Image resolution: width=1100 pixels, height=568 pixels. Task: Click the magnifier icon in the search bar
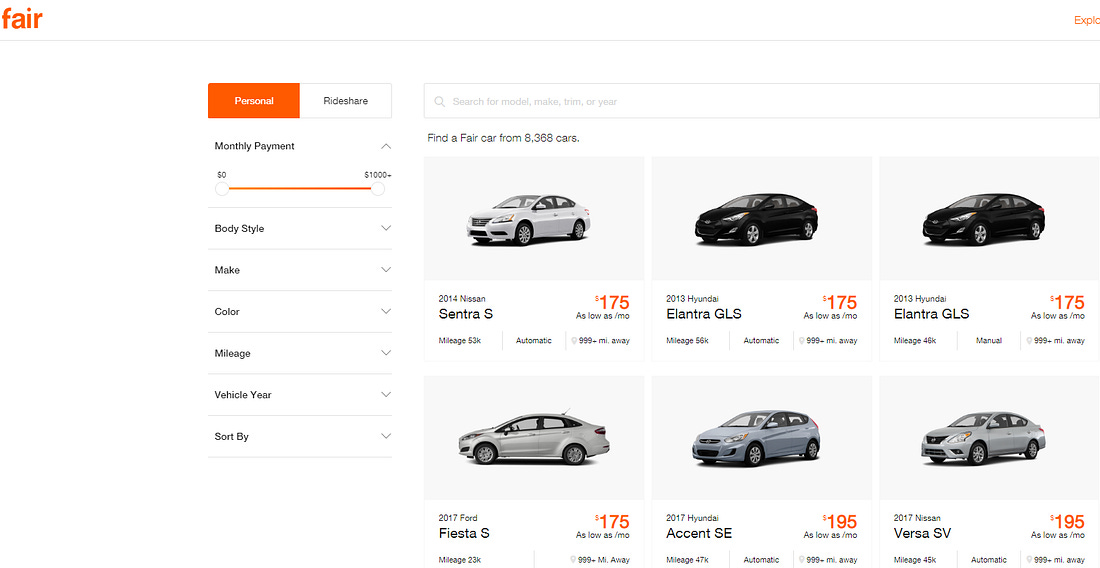coord(440,102)
